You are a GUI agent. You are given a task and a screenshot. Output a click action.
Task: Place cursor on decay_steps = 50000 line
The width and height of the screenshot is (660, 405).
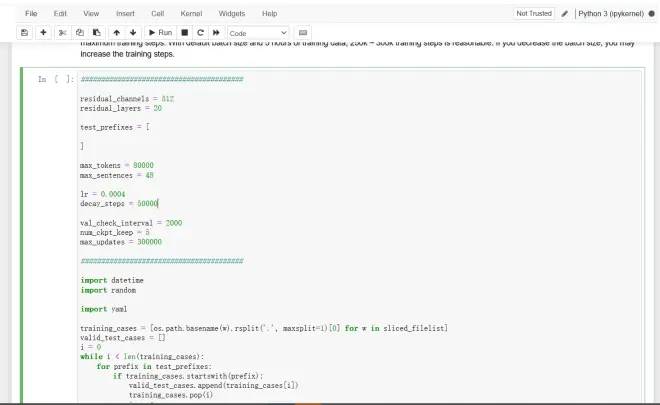[x=119, y=203]
